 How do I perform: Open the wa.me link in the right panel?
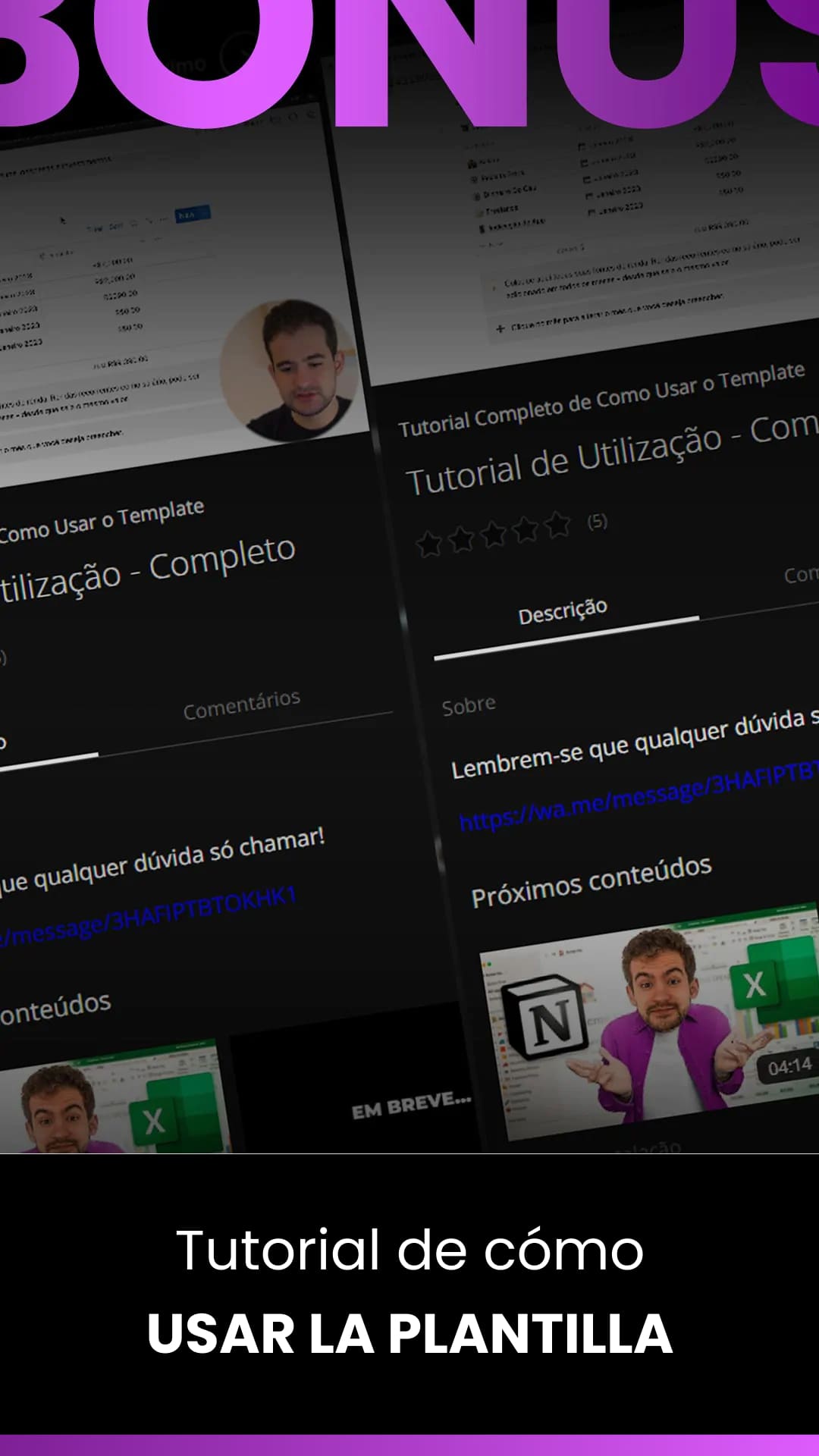[637, 798]
